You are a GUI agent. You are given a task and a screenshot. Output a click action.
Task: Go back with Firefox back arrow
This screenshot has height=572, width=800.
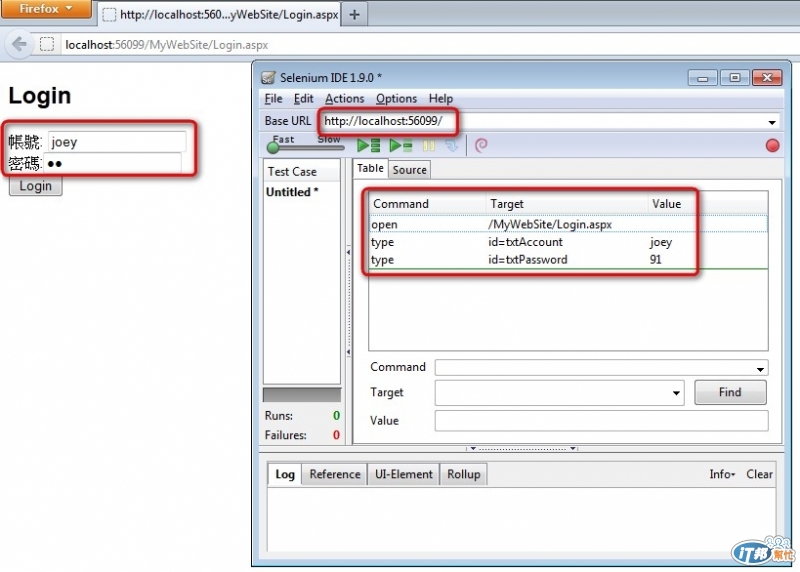[19, 44]
